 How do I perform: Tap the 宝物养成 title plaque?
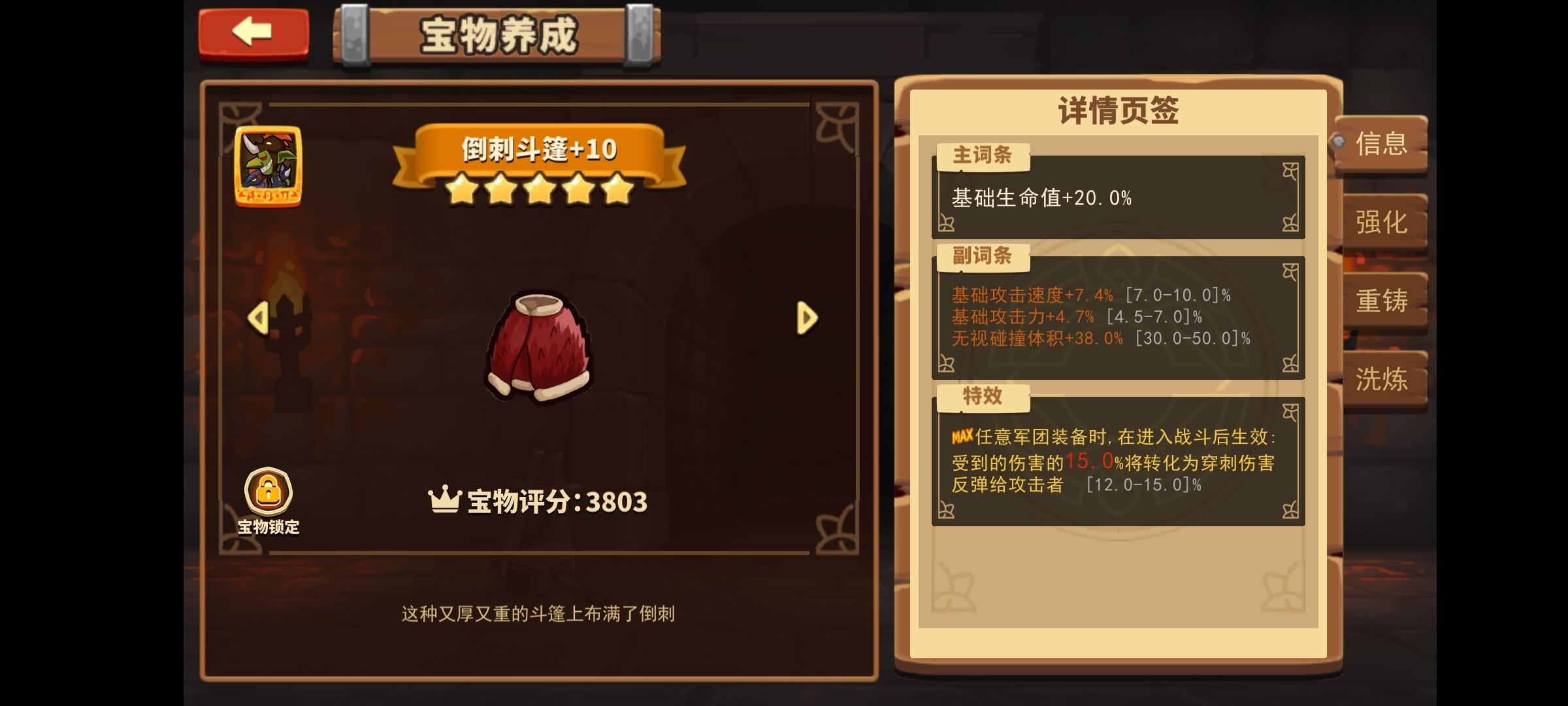pos(498,35)
